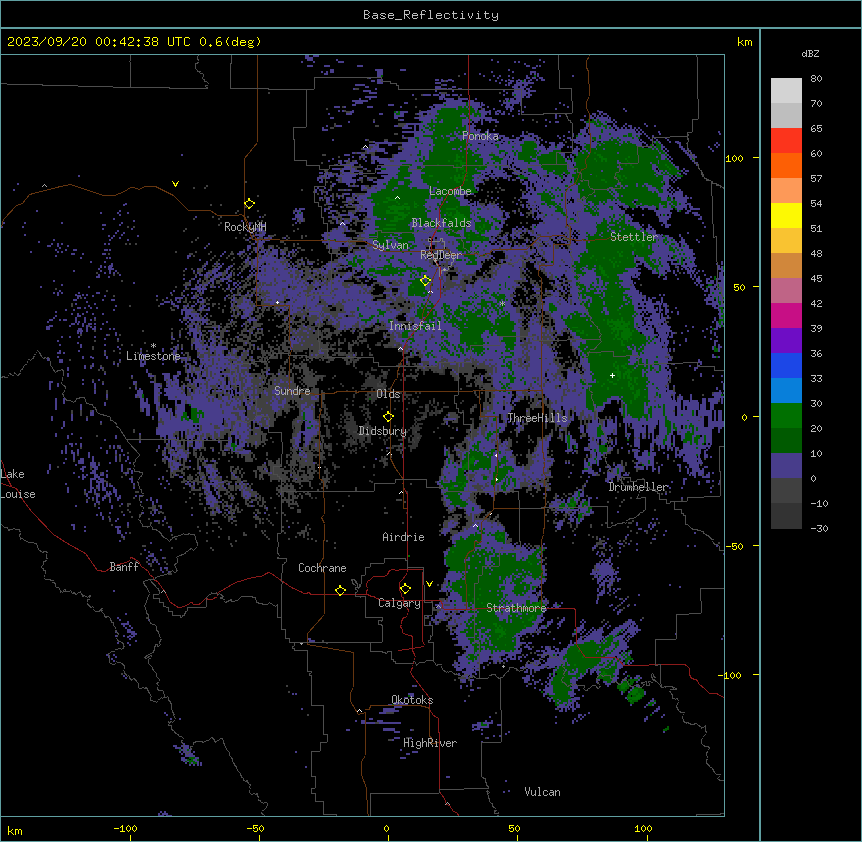Pick the bright yellow swatch in dBZ legend
Viewport: 862px width, 842px height.
[786, 215]
